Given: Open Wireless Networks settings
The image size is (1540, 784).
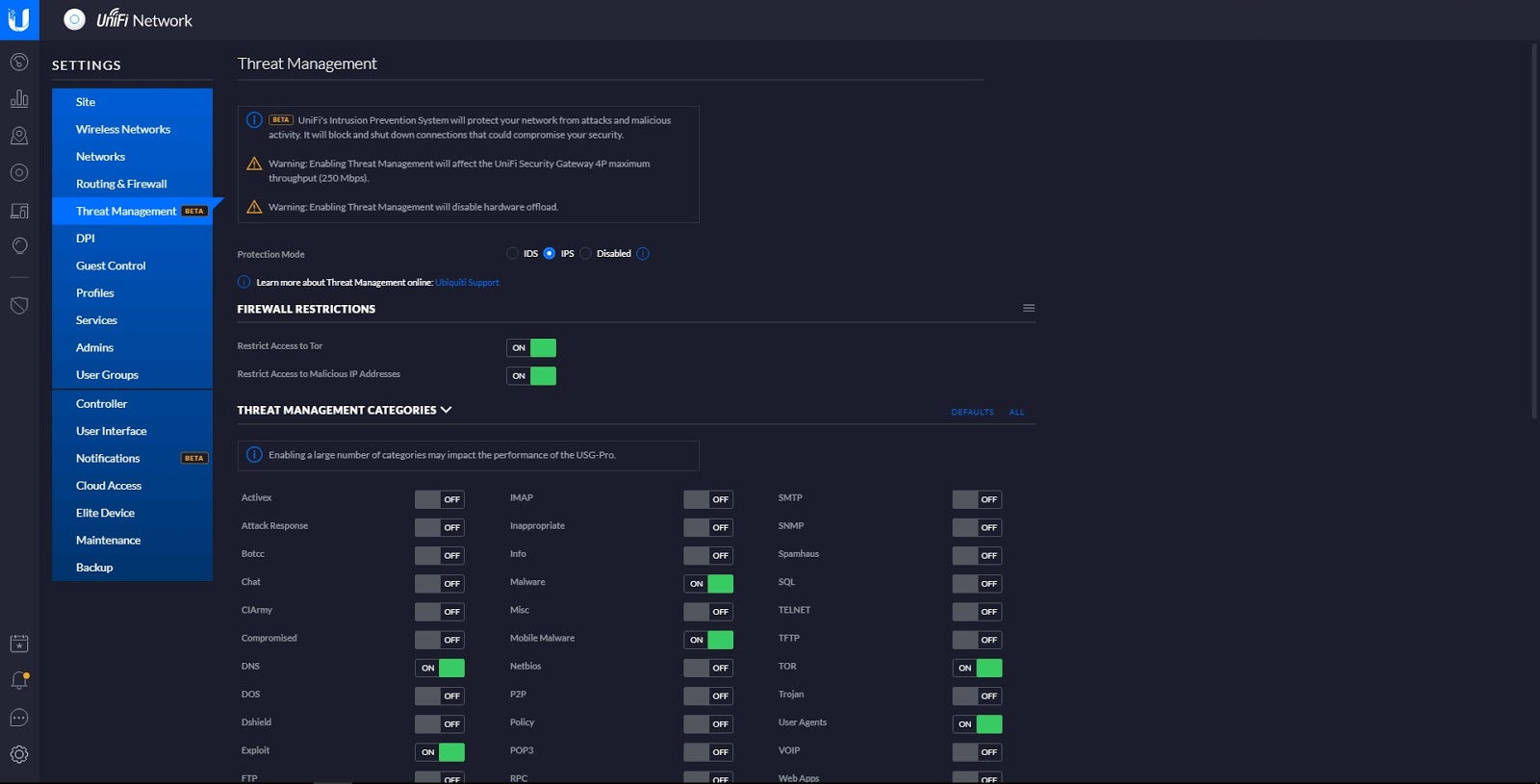Looking at the screenshot, I should coord(132,129).
